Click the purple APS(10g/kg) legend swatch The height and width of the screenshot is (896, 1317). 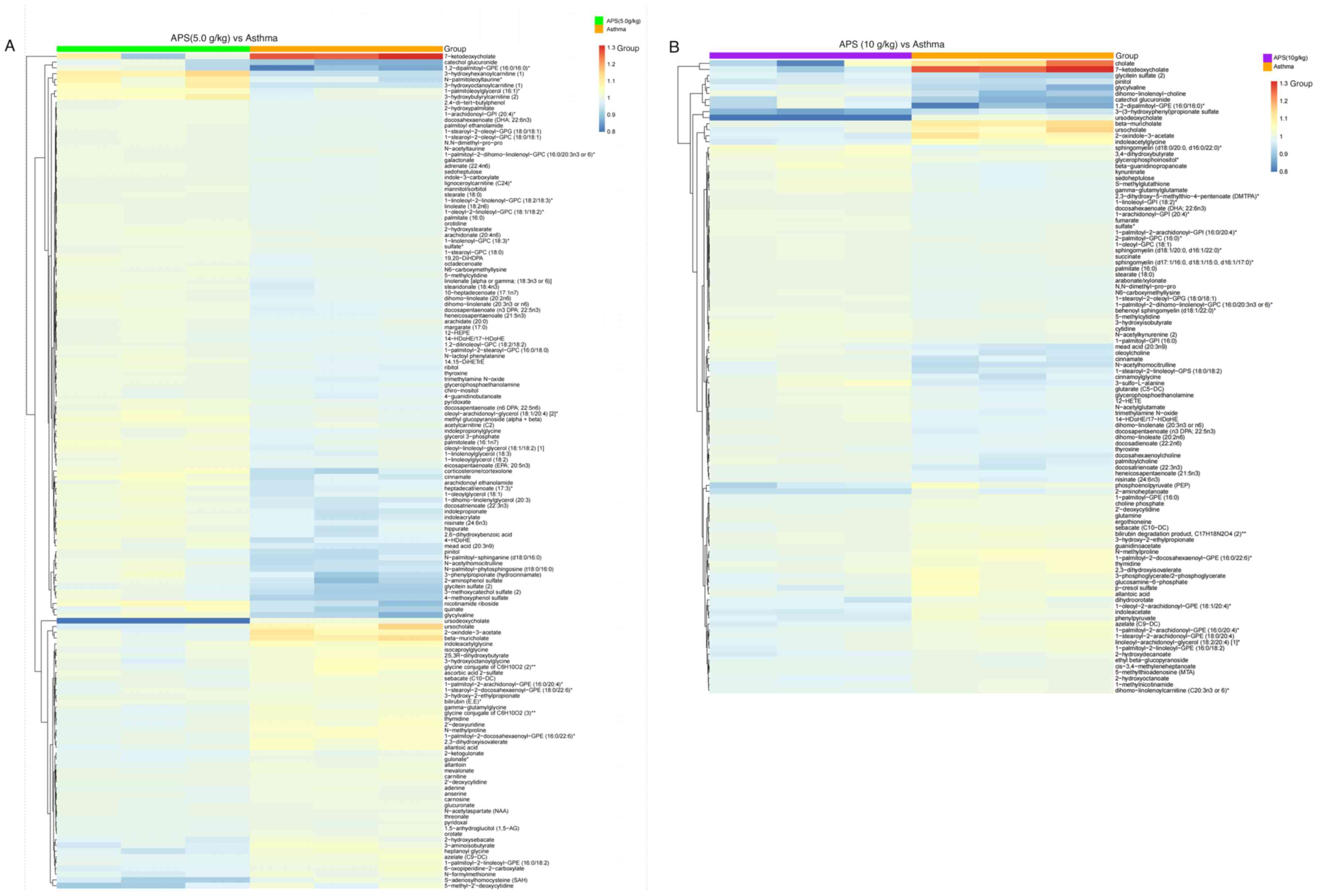pos(1267,58)
